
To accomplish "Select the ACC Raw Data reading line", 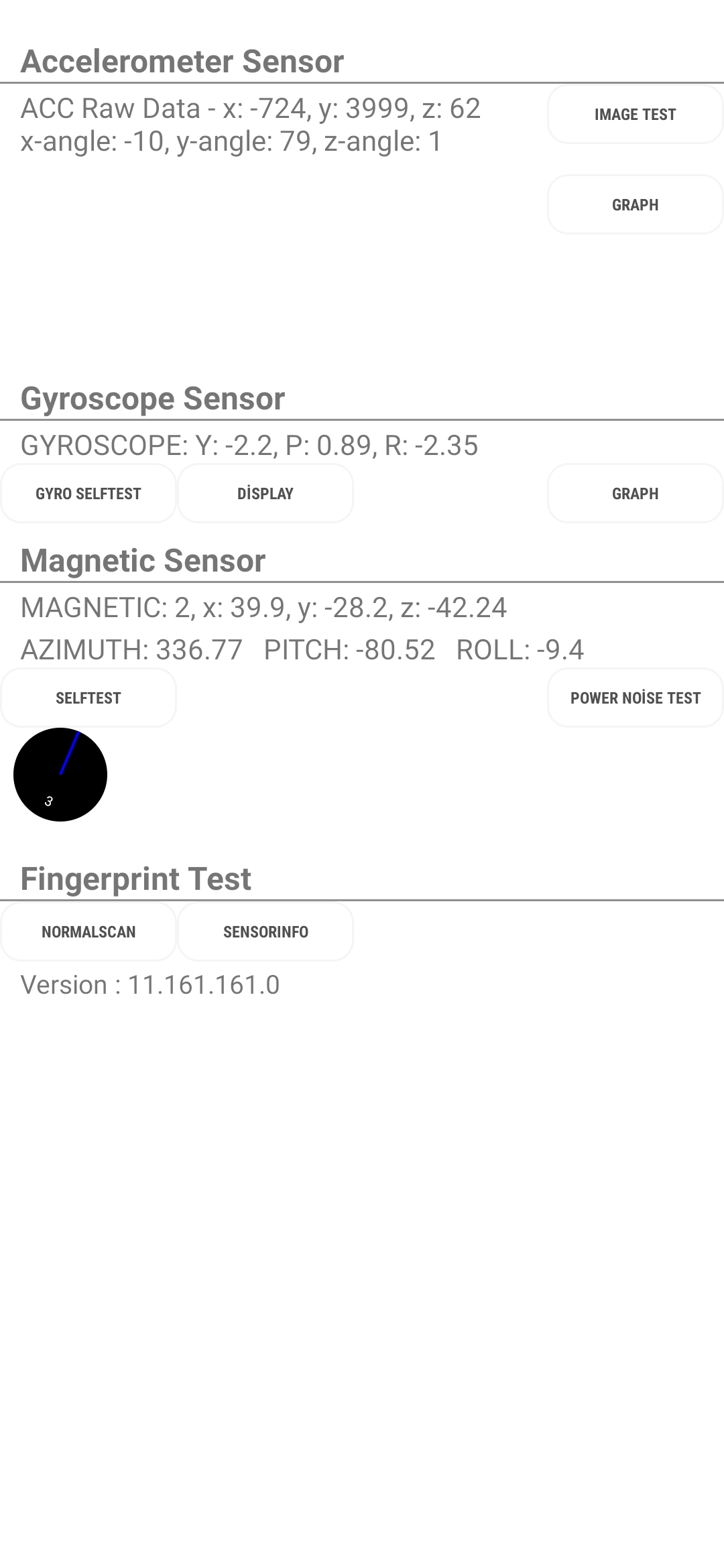I will coord(251,109).
